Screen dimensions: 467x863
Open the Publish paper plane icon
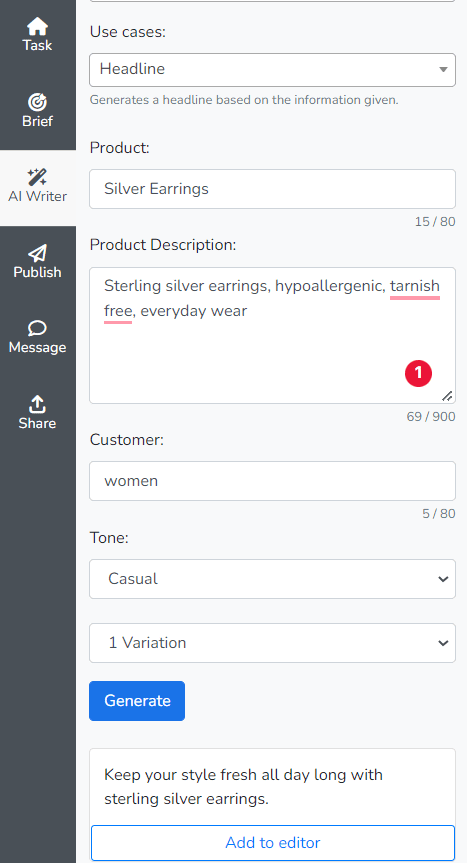(x=37, y=253)
